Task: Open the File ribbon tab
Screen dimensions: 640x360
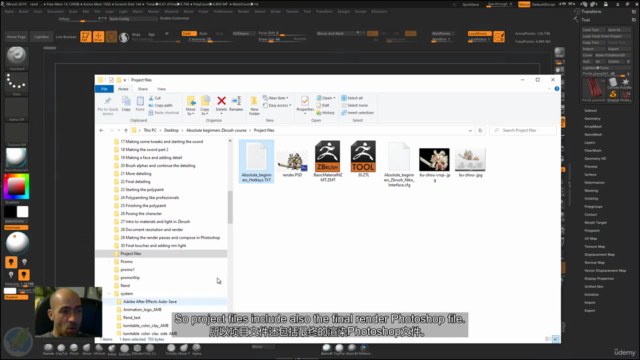Action: click(104, 89)
